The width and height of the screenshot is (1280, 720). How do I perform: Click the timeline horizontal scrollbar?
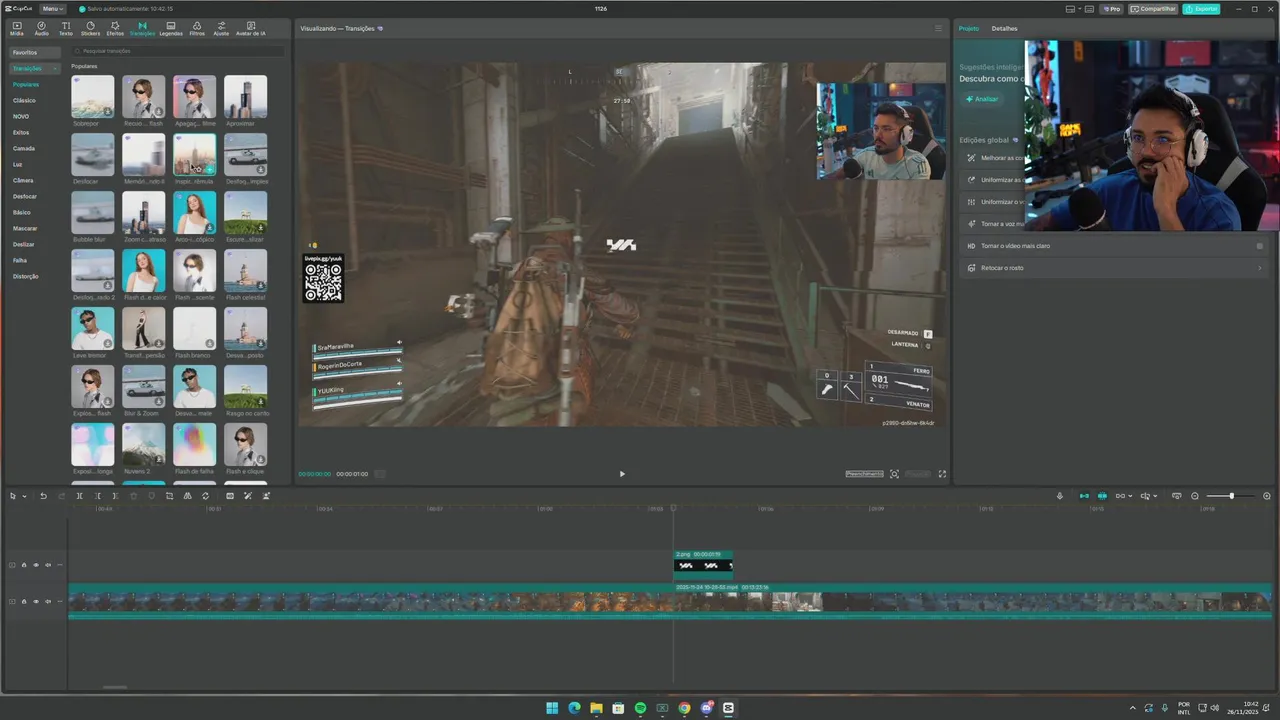(115, 687)
